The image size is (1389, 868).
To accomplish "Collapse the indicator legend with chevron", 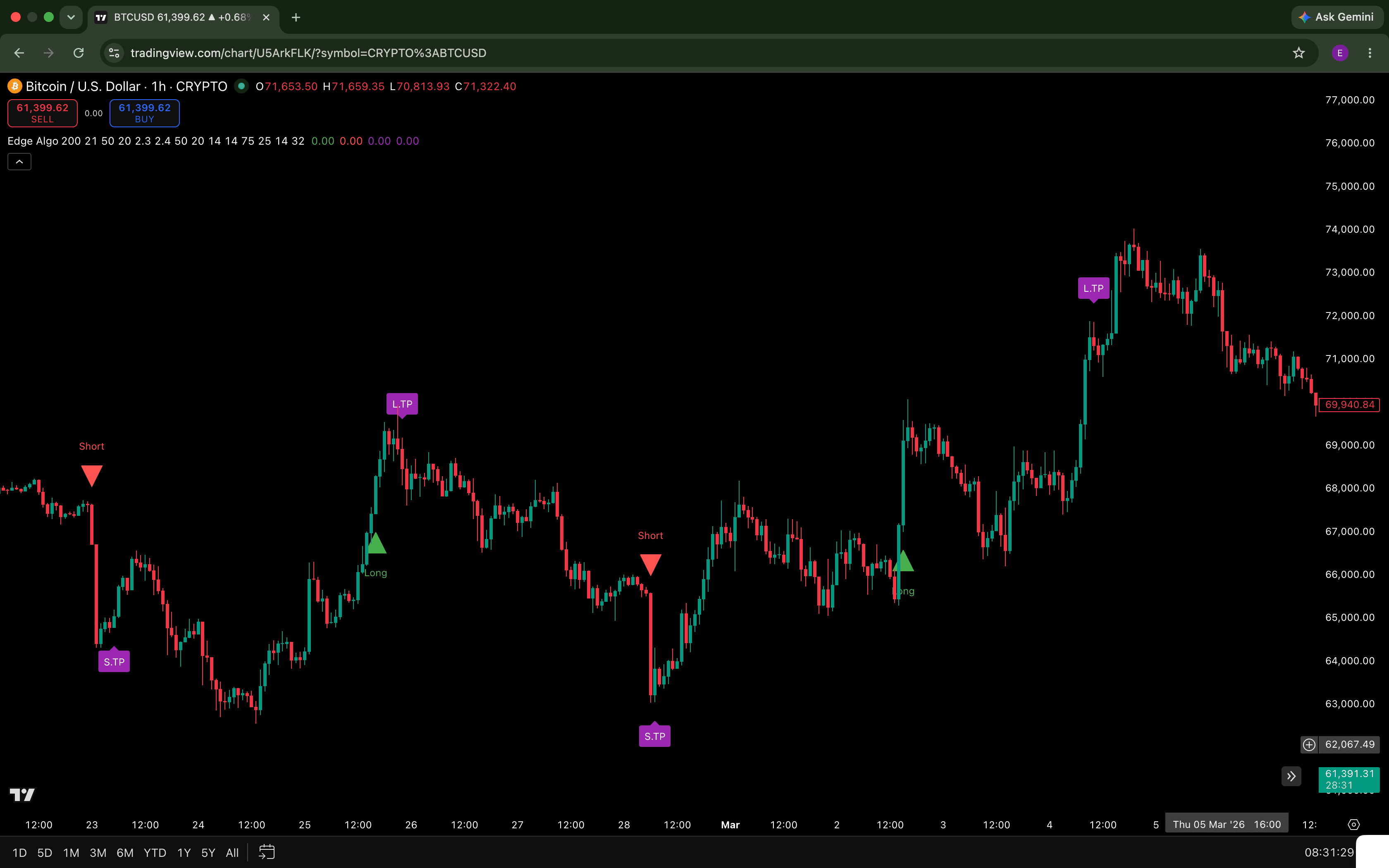I will click(19, 162).
